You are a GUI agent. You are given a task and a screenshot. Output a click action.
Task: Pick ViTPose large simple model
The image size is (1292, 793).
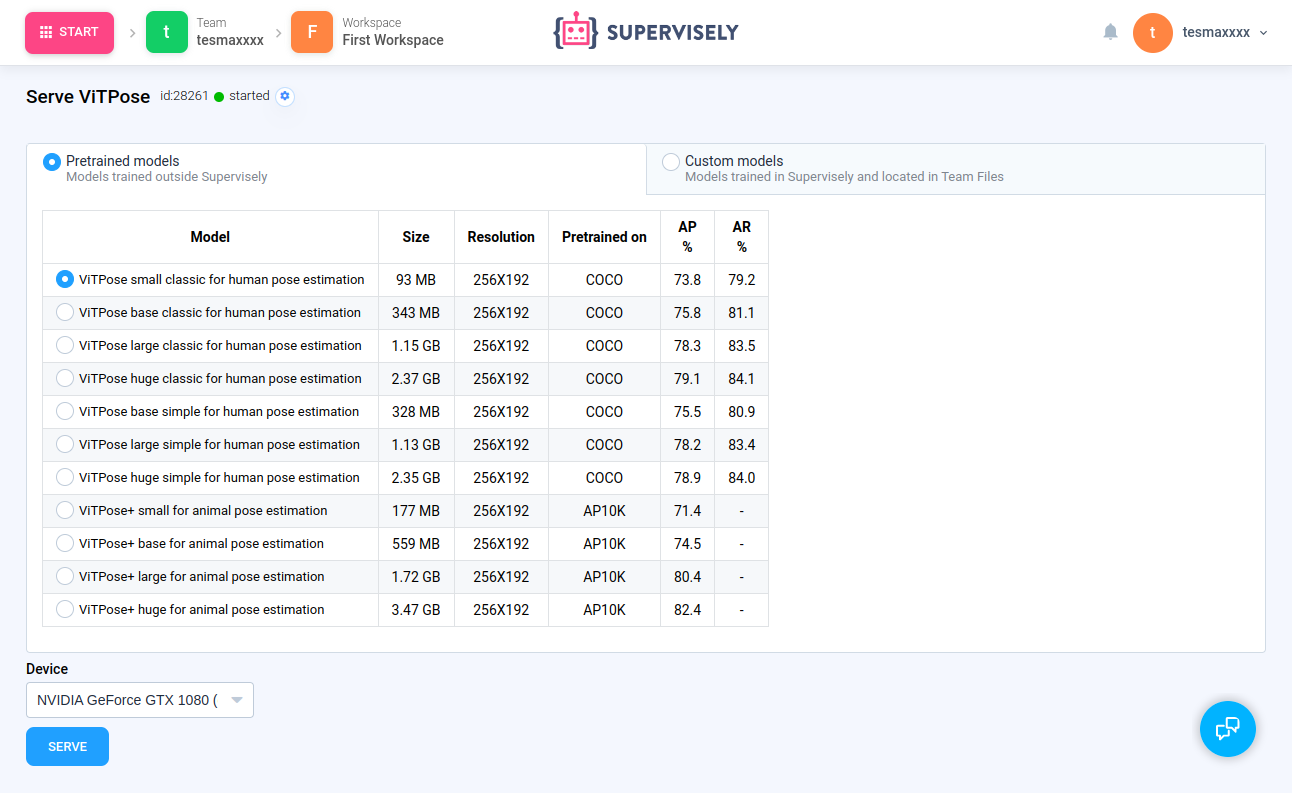65,444
